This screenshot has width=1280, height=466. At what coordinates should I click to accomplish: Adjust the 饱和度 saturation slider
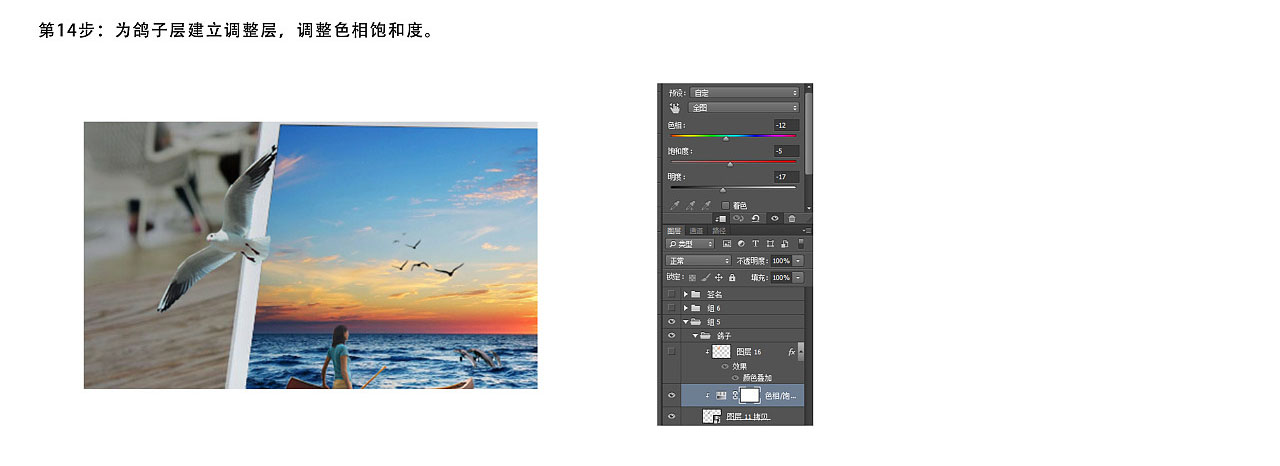coord(730,164)
